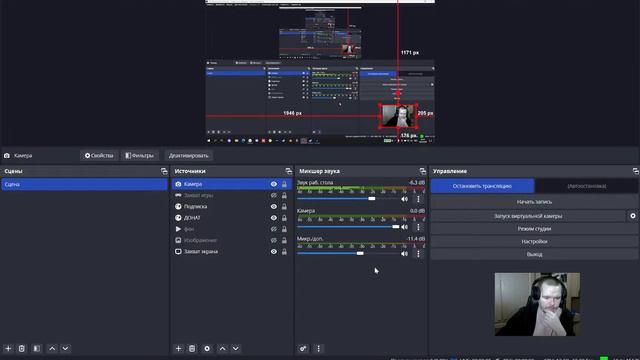Select the Подписка source row
Image resolution: width=640 pixels, height=360 pixels.
[232, 207]
